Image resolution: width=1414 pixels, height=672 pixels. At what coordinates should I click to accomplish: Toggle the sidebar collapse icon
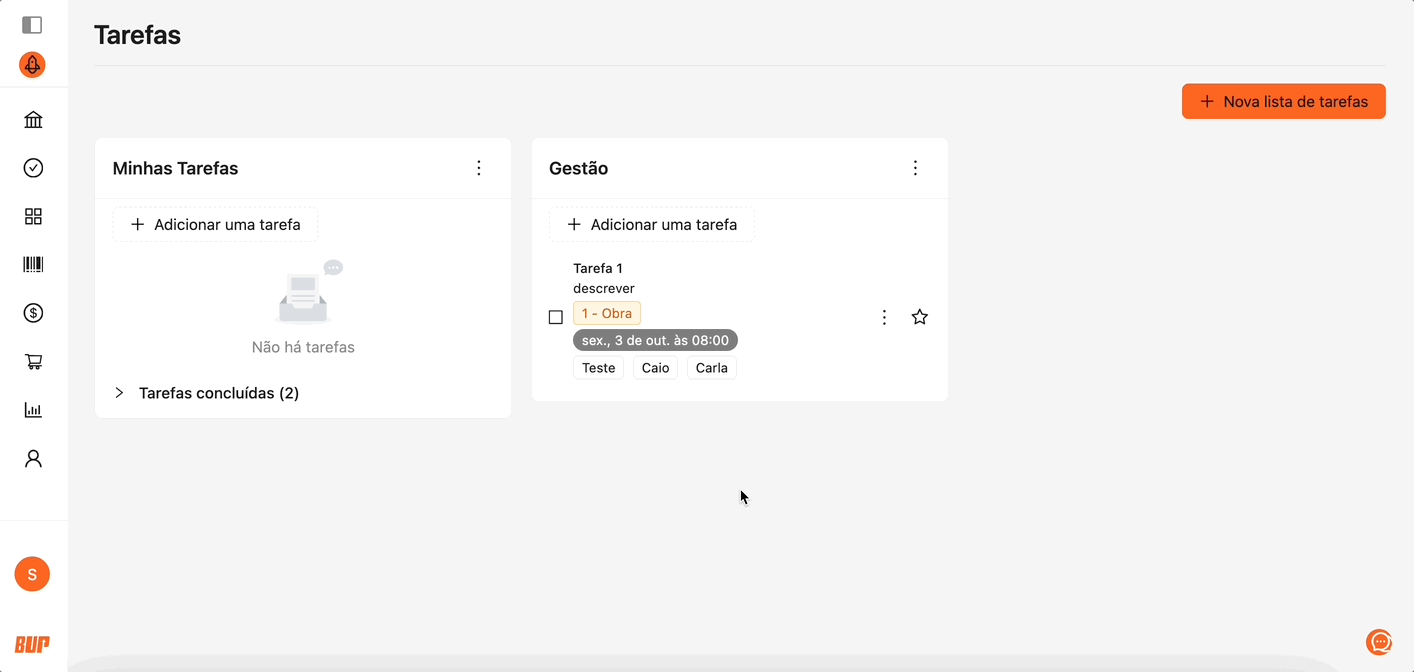coord(32,25)
